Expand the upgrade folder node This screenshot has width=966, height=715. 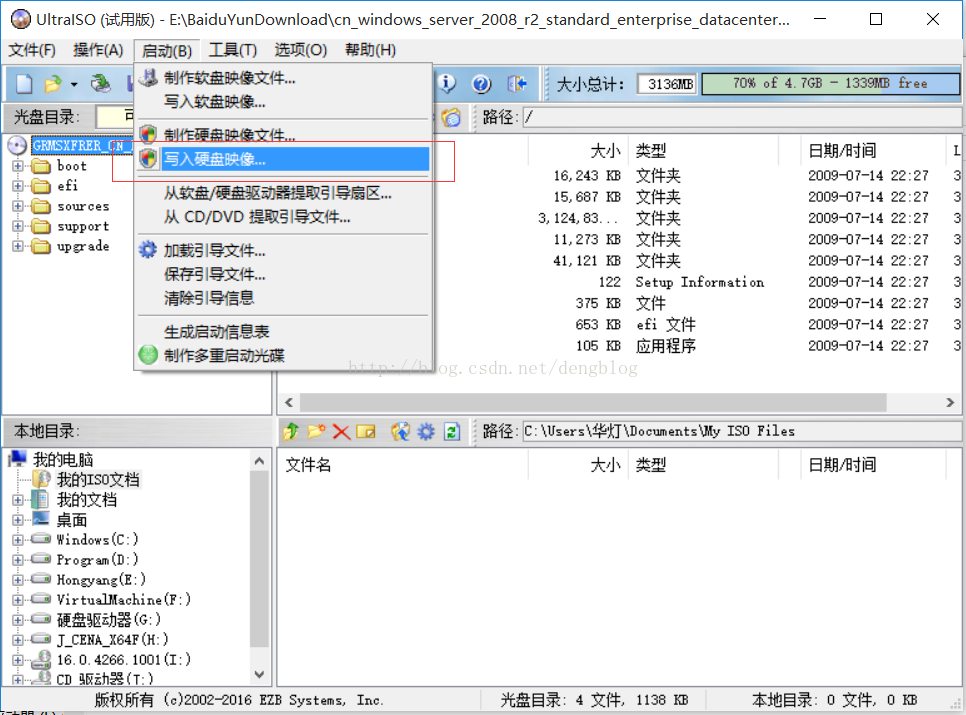(x=17, y=246)
